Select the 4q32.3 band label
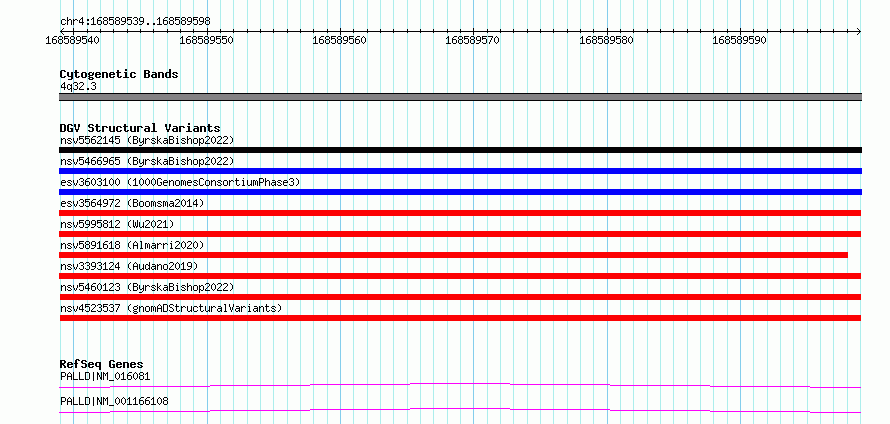 pos(77,86)
